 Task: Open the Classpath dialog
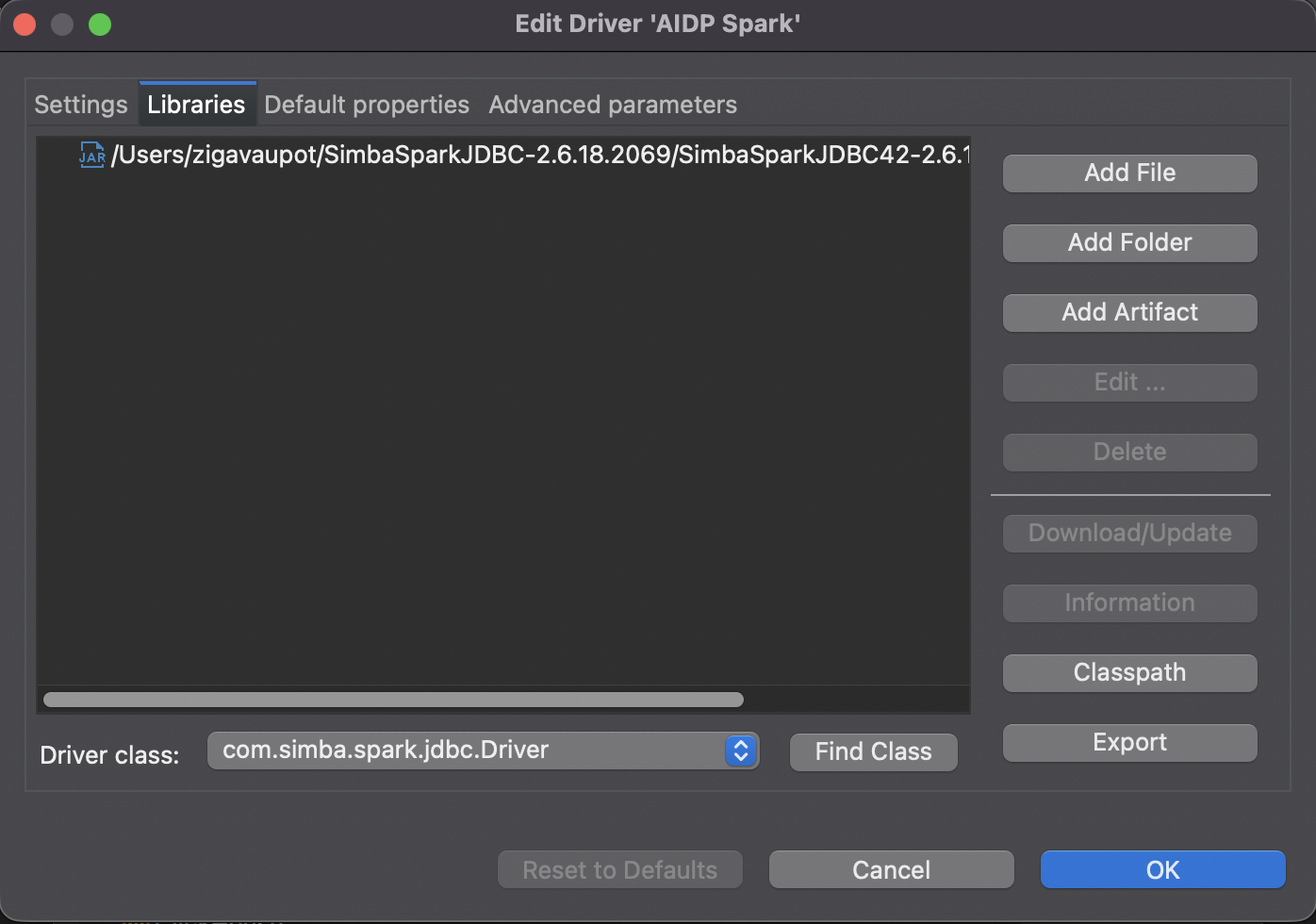coord(1129,672)
